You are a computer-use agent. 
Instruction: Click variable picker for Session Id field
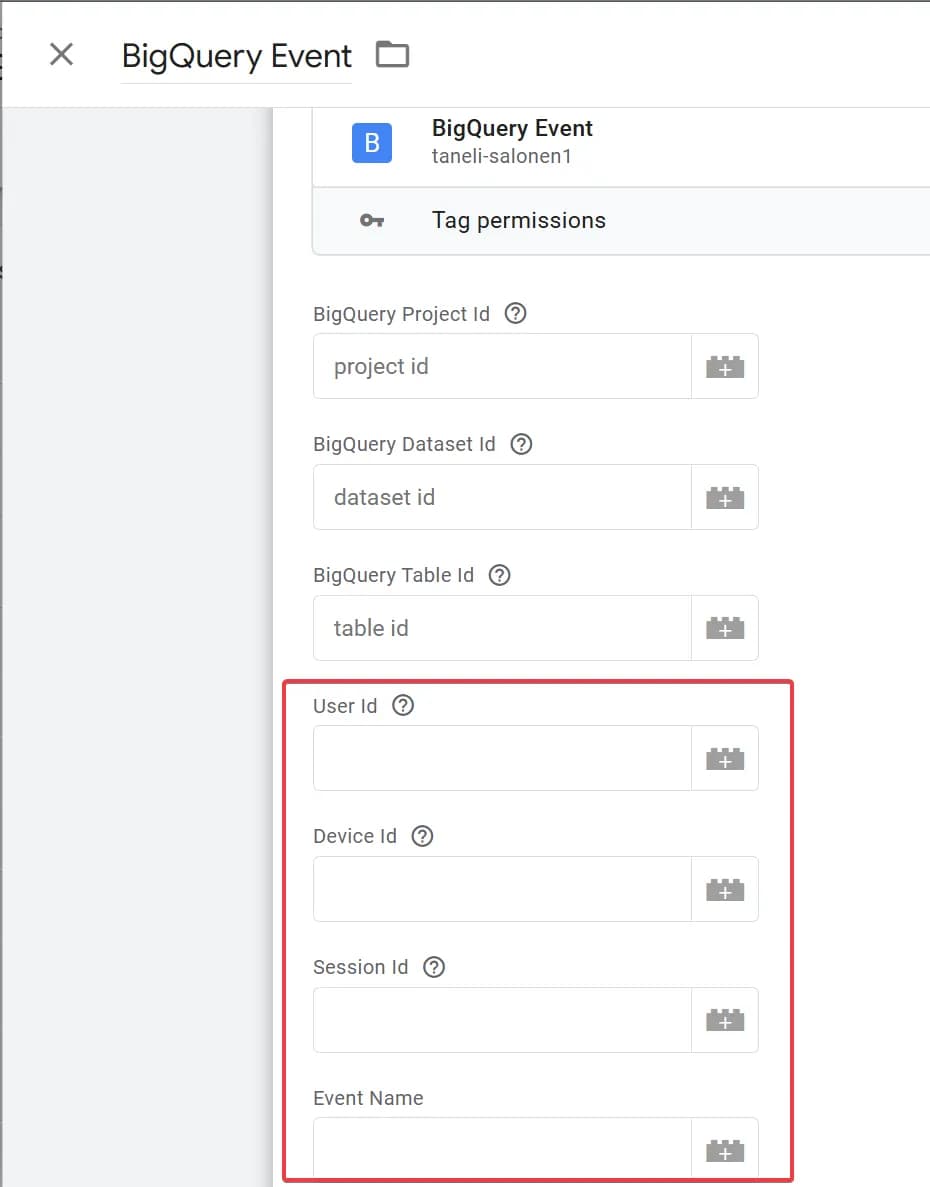(x=725, y=1020)
